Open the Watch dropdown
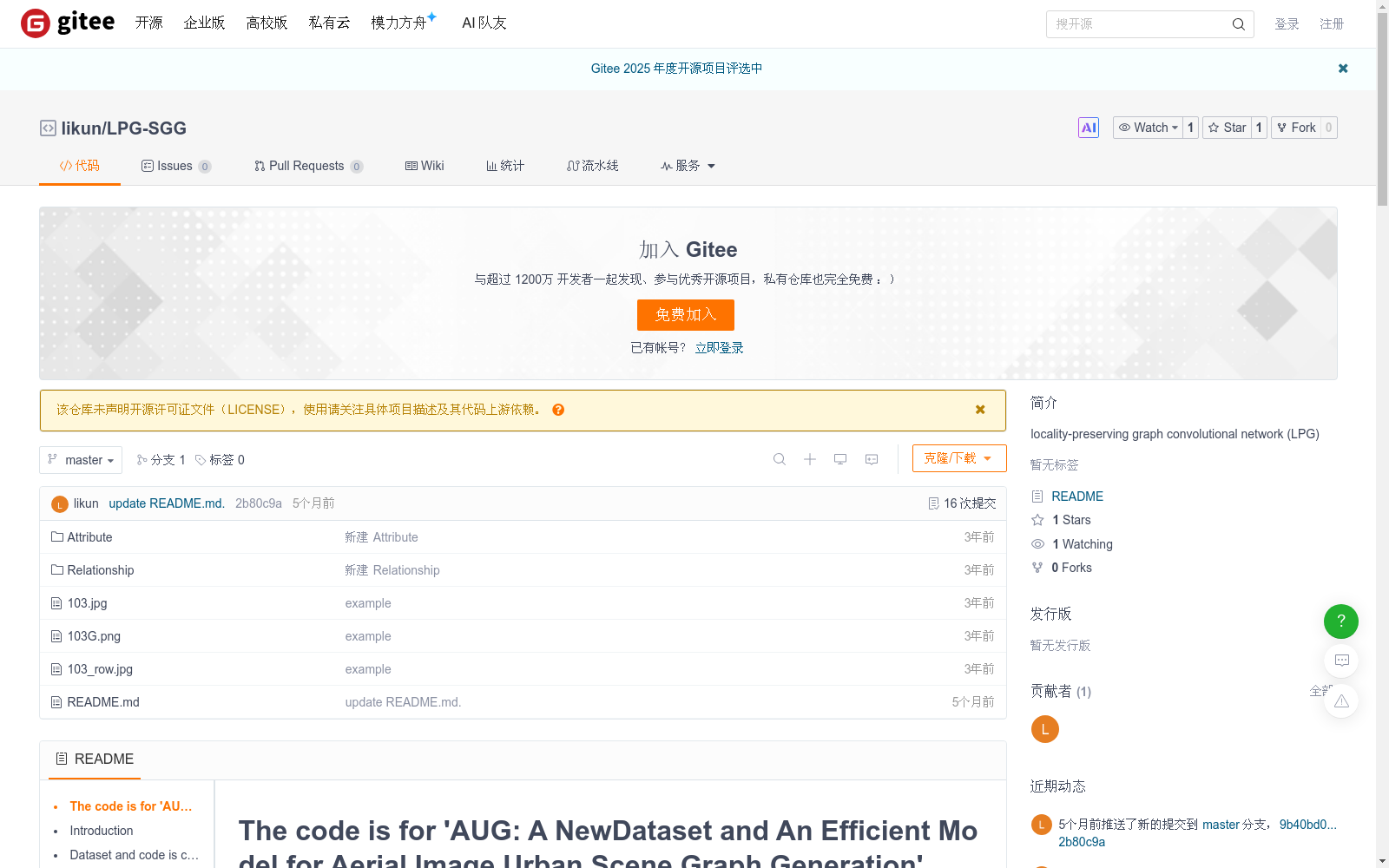1389x868 pixels. tap(1149, 128)
